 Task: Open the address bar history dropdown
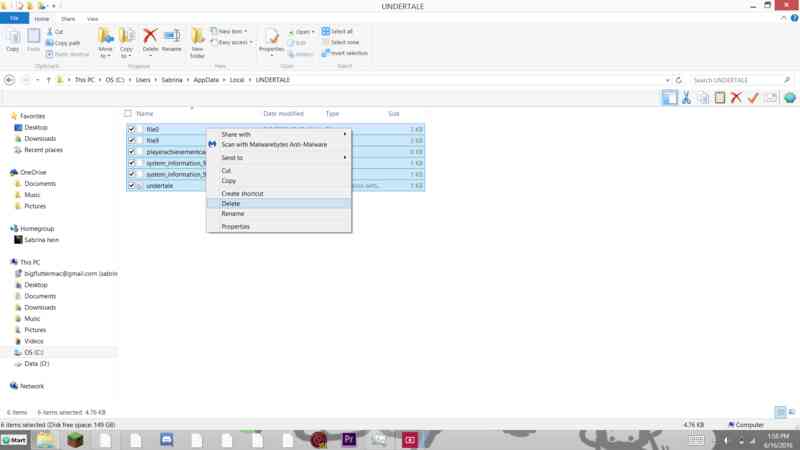667,80
